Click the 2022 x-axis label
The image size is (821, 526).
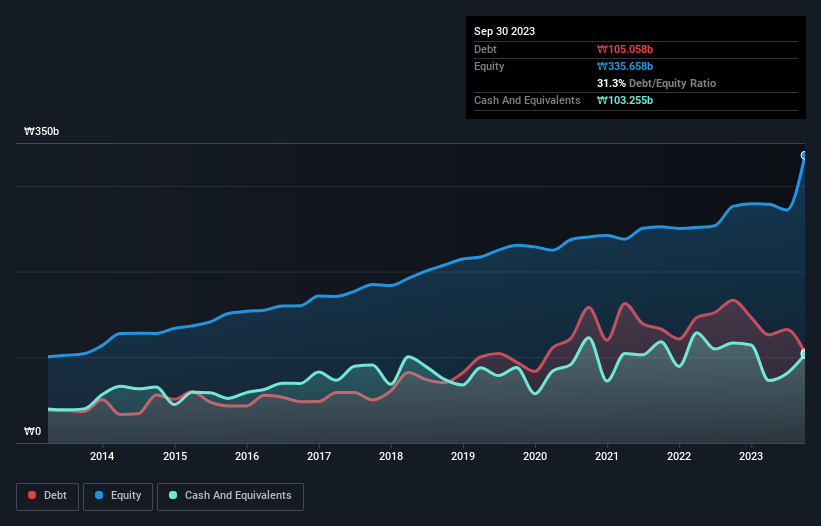pyautogui.click(x=679, y=456)
